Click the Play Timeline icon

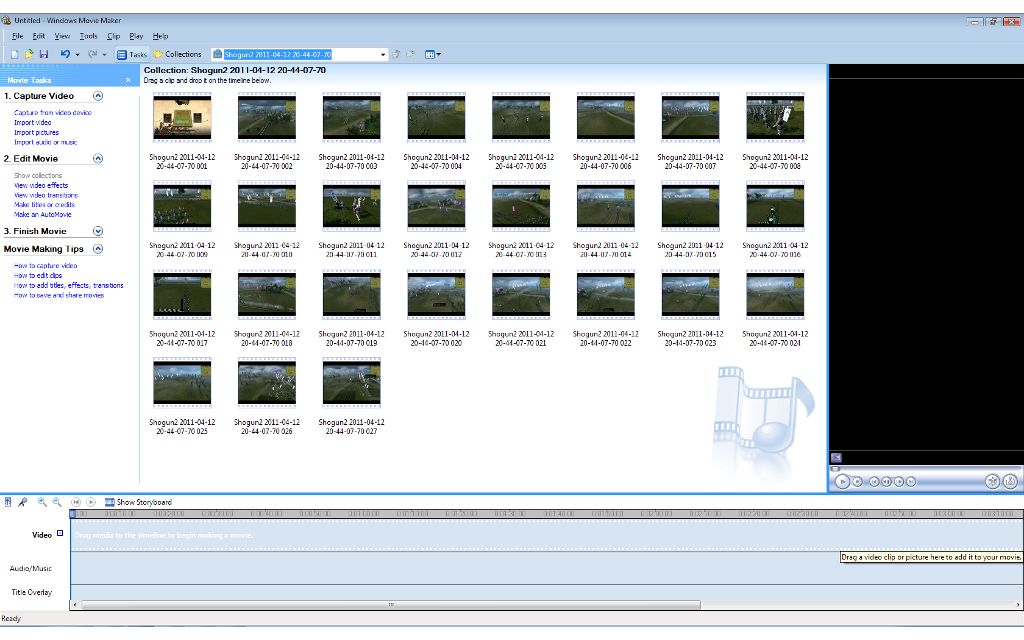point(91,502)
